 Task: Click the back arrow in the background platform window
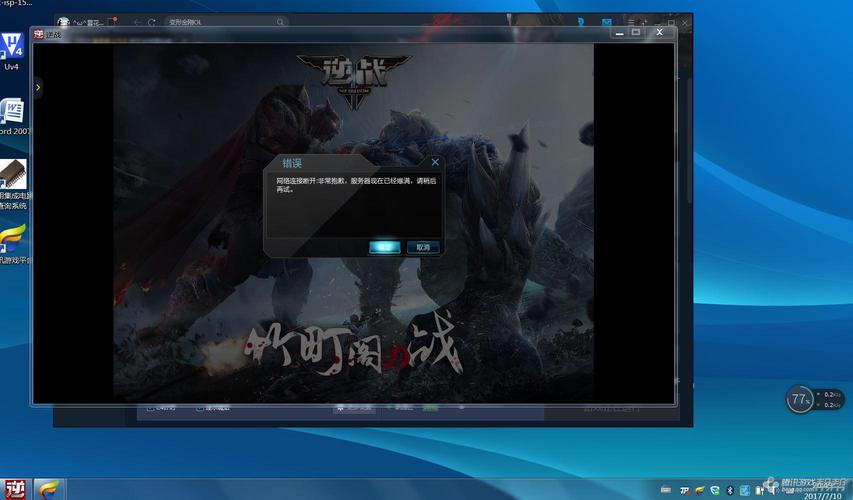point(137,22)
